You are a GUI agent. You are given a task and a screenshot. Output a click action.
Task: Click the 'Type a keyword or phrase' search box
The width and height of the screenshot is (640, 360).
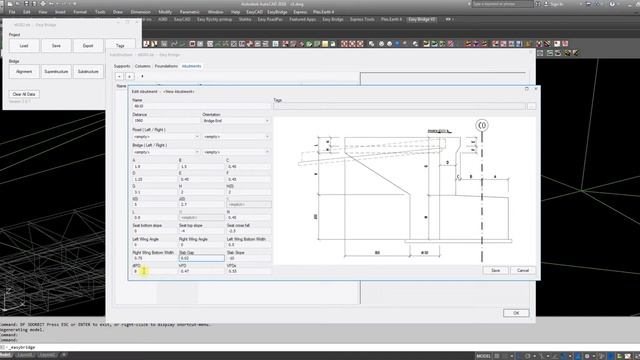click(x=502, y=4)
